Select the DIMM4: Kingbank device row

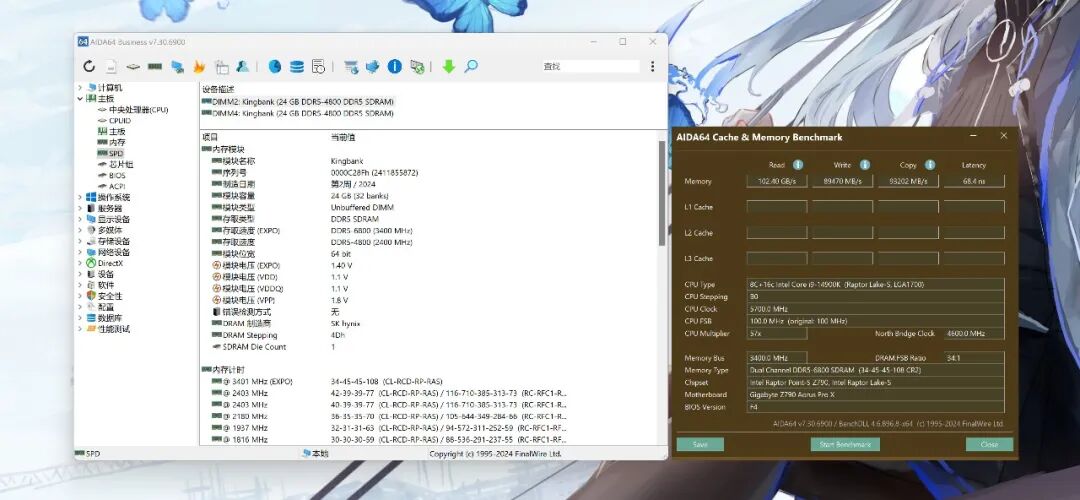click(x=298, y=113)
